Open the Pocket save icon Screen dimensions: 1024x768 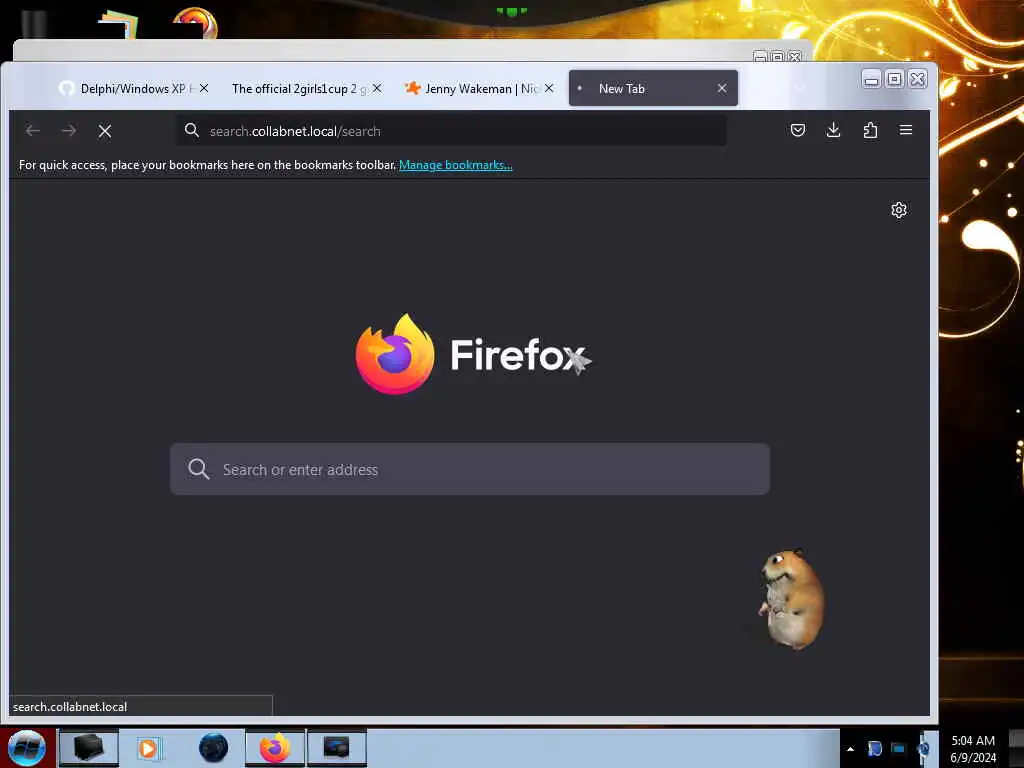[797, 130]
